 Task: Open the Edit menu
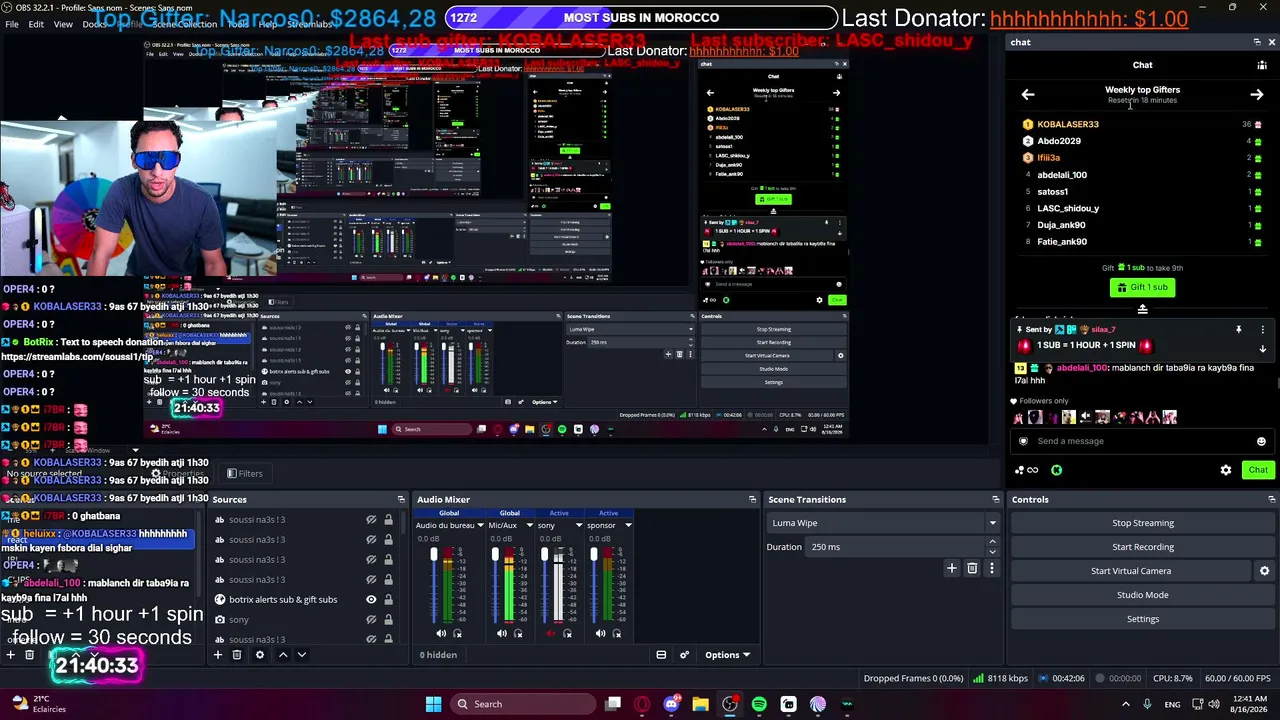tap(36, 24)
